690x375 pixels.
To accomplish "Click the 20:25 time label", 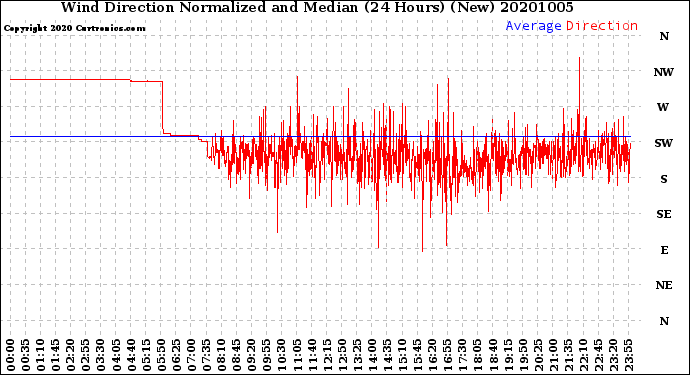I will tap(538, 355).
